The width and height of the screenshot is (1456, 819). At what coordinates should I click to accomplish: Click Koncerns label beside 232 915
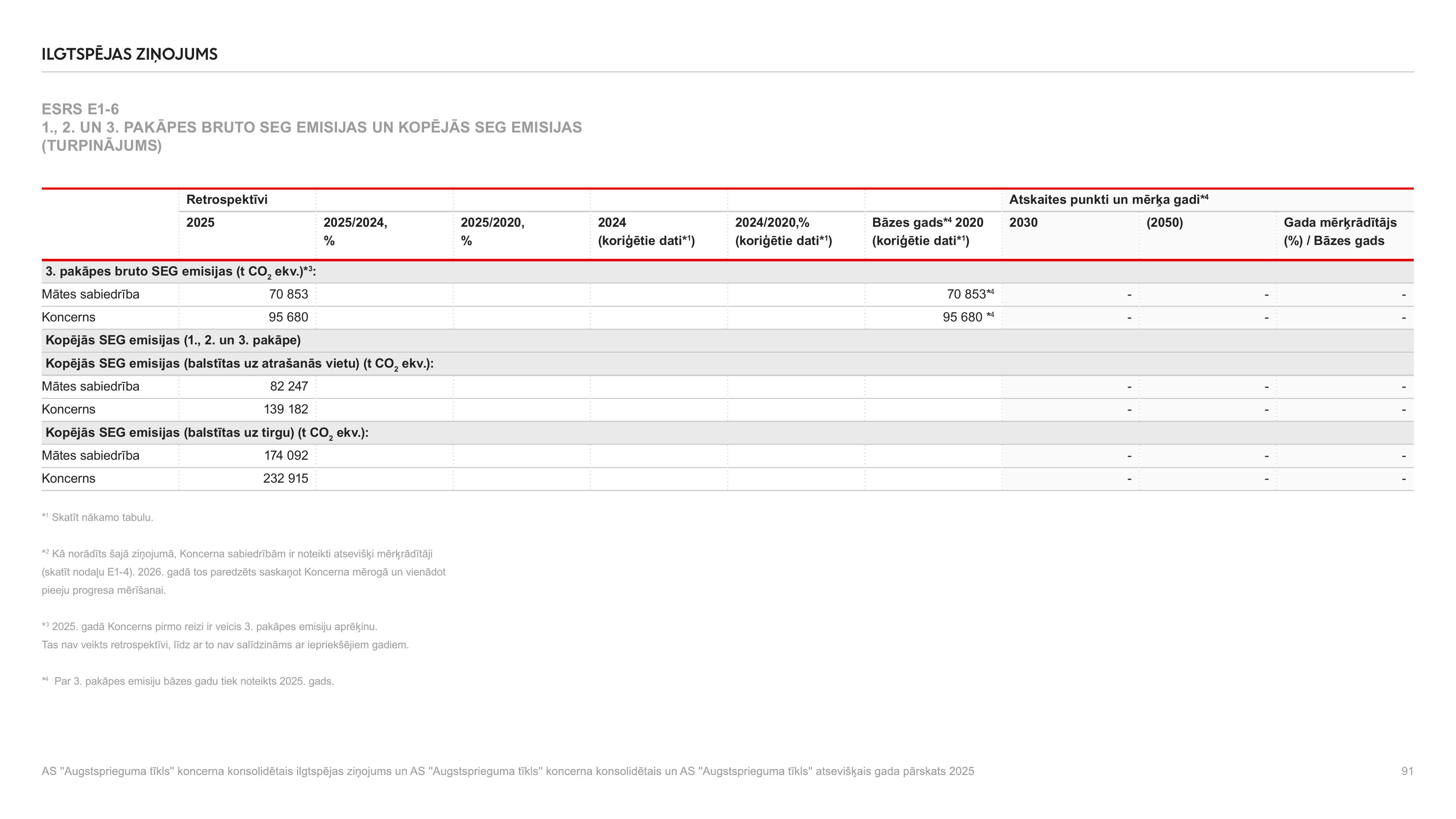click(x=68, y=479)
